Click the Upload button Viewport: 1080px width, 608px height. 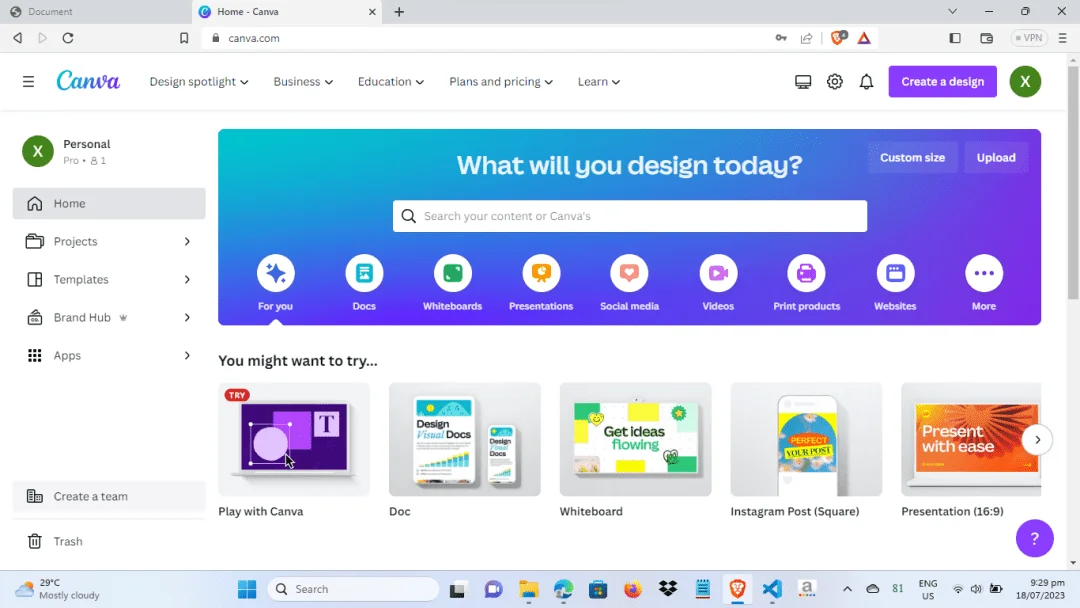(996, 158)
